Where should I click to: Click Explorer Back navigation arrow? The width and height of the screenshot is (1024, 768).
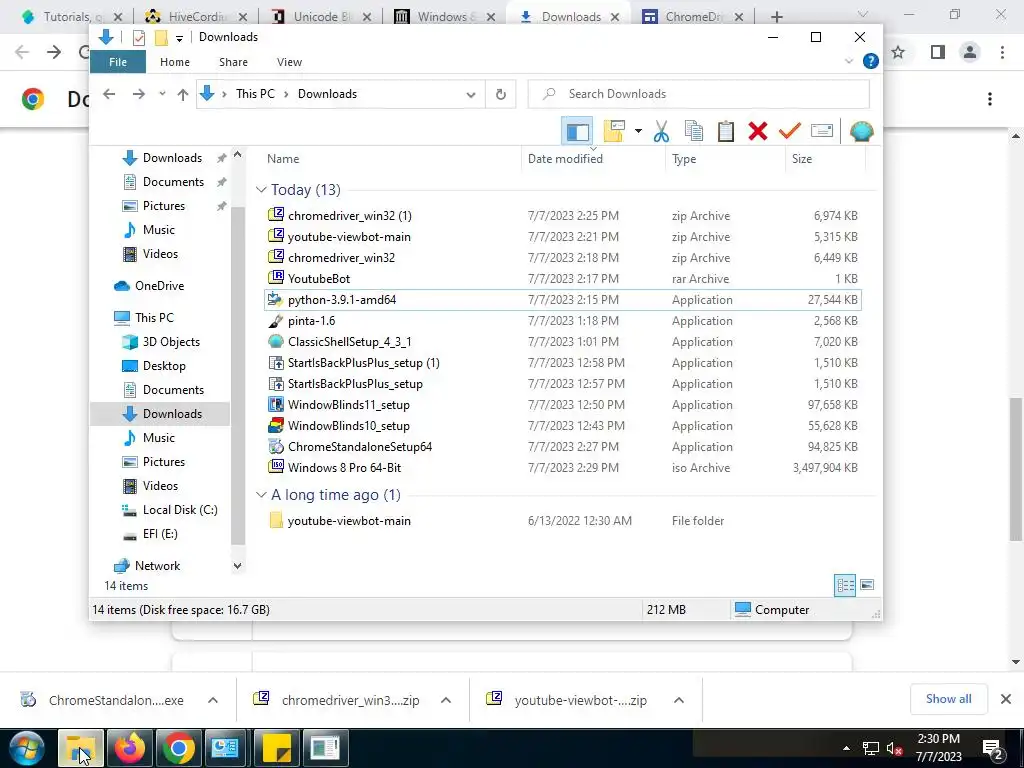(109, 94)
